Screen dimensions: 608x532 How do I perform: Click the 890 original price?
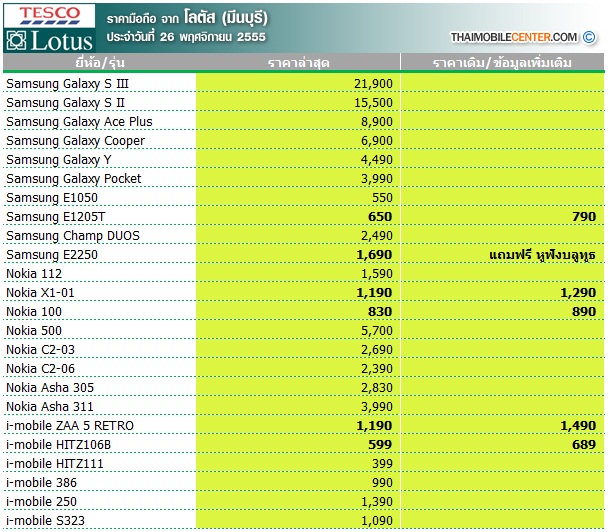point(584,311)
